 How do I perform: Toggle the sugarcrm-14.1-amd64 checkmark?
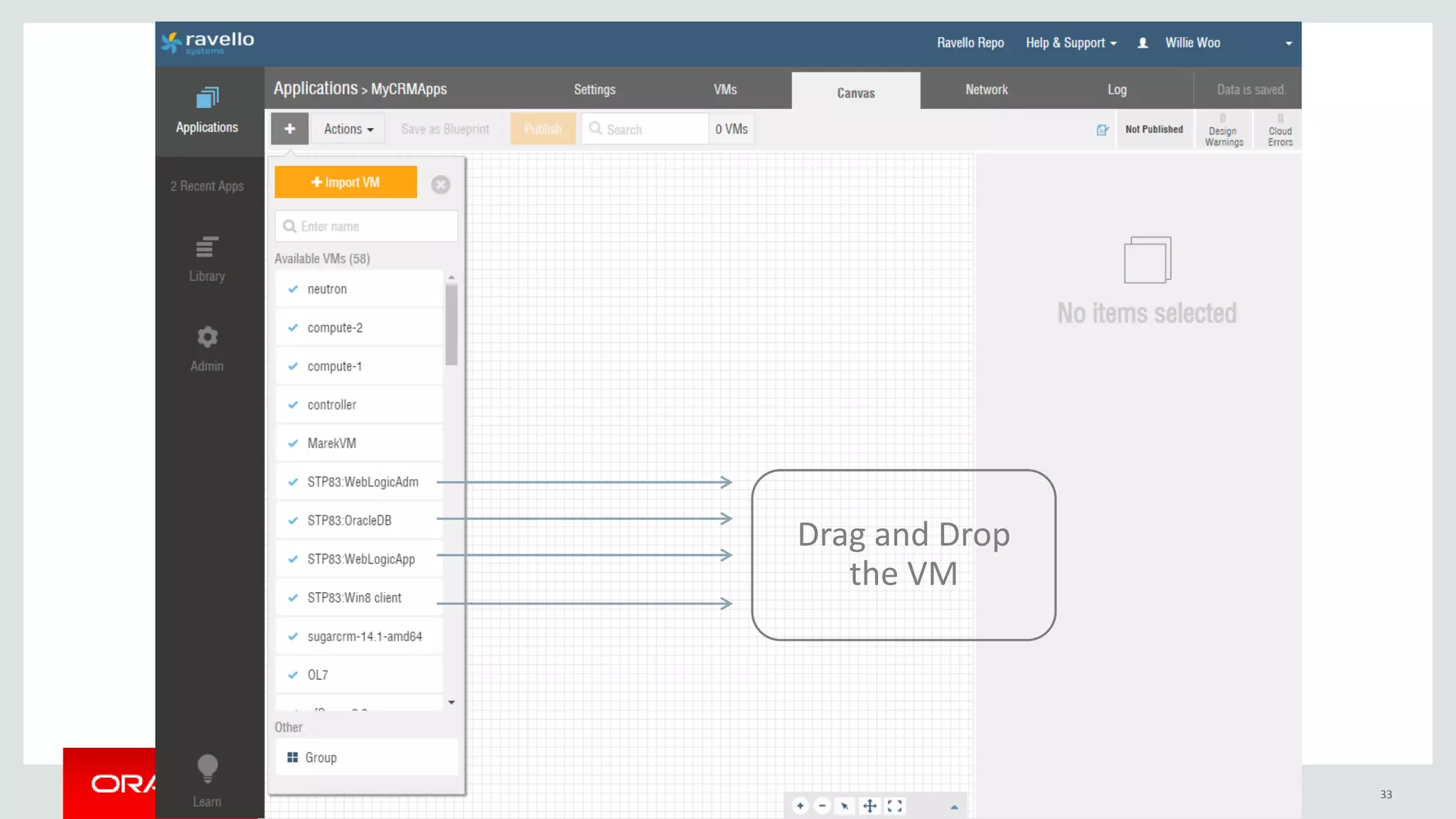[293, 636]
